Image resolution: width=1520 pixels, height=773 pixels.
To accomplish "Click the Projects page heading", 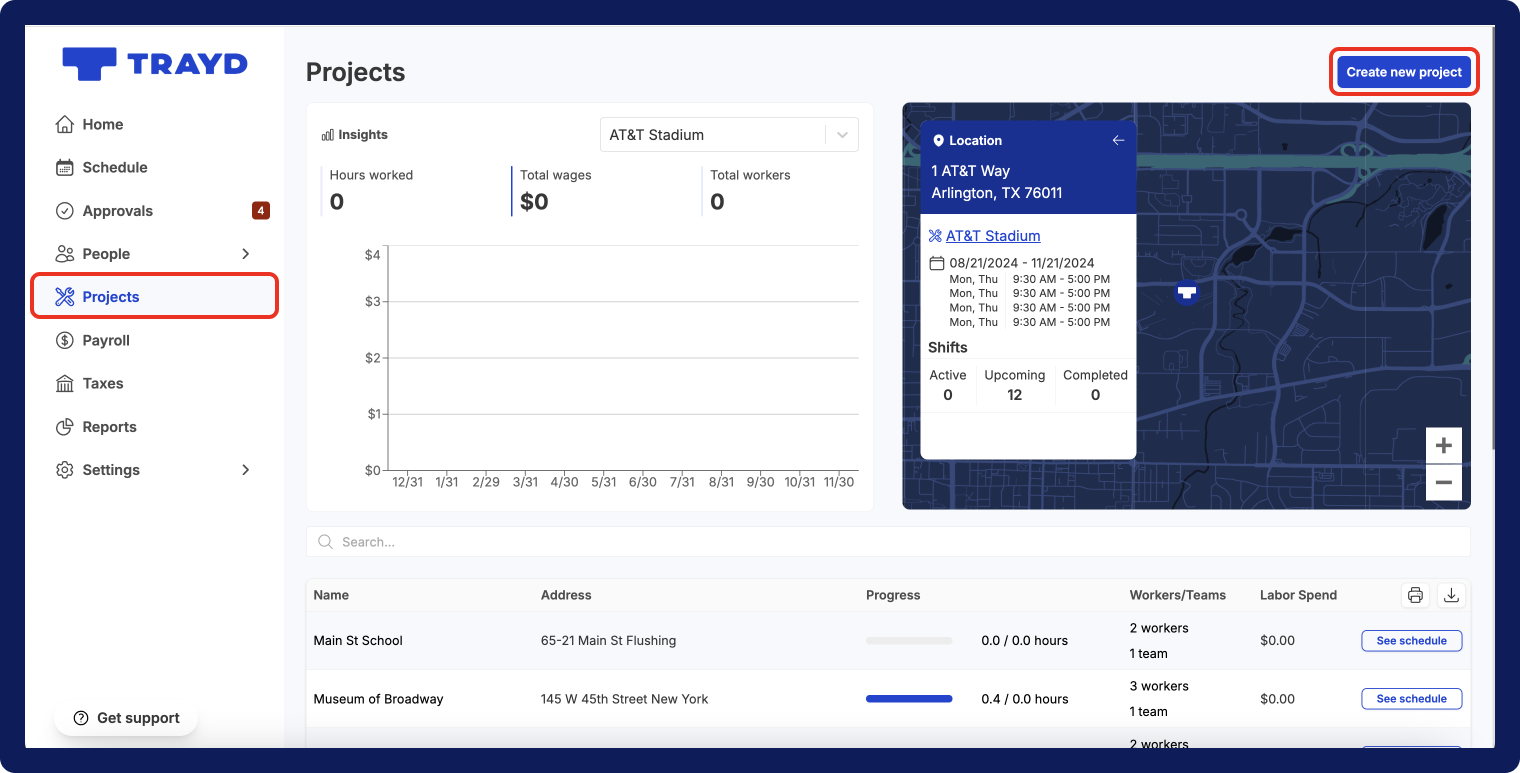I will click(355, 72).
